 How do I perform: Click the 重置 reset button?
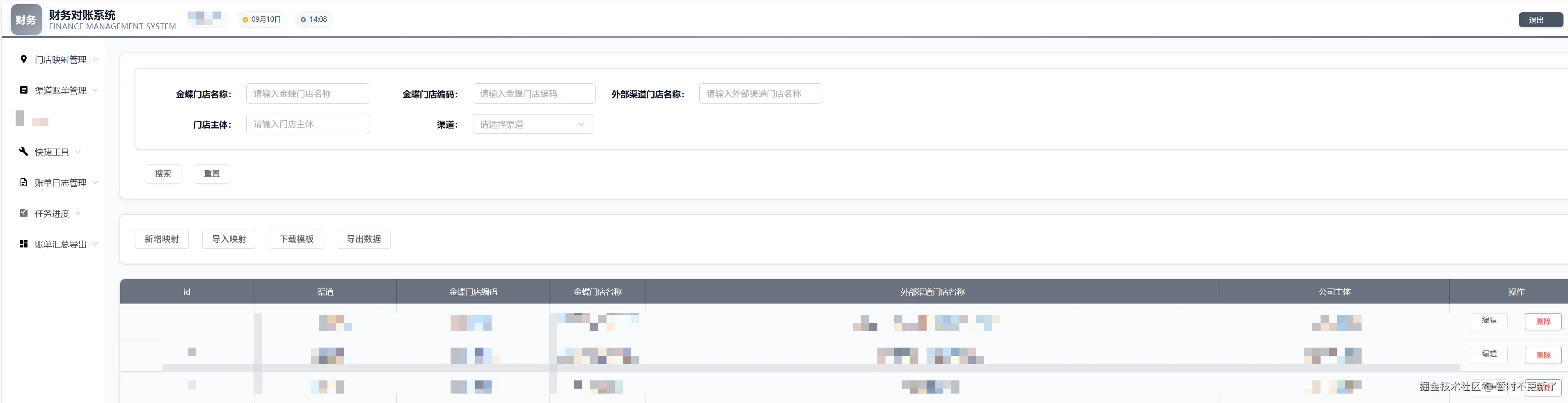(212, 174)
